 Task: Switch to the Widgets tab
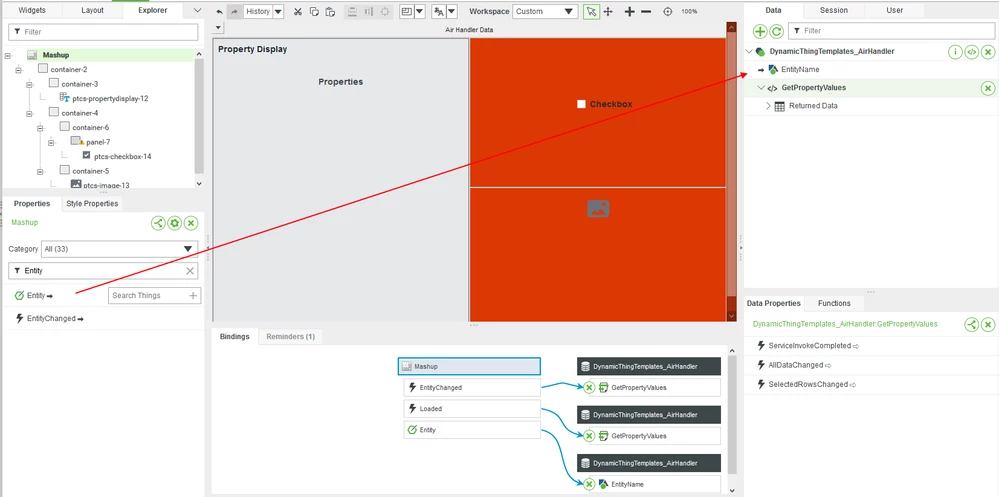[32, 10]
